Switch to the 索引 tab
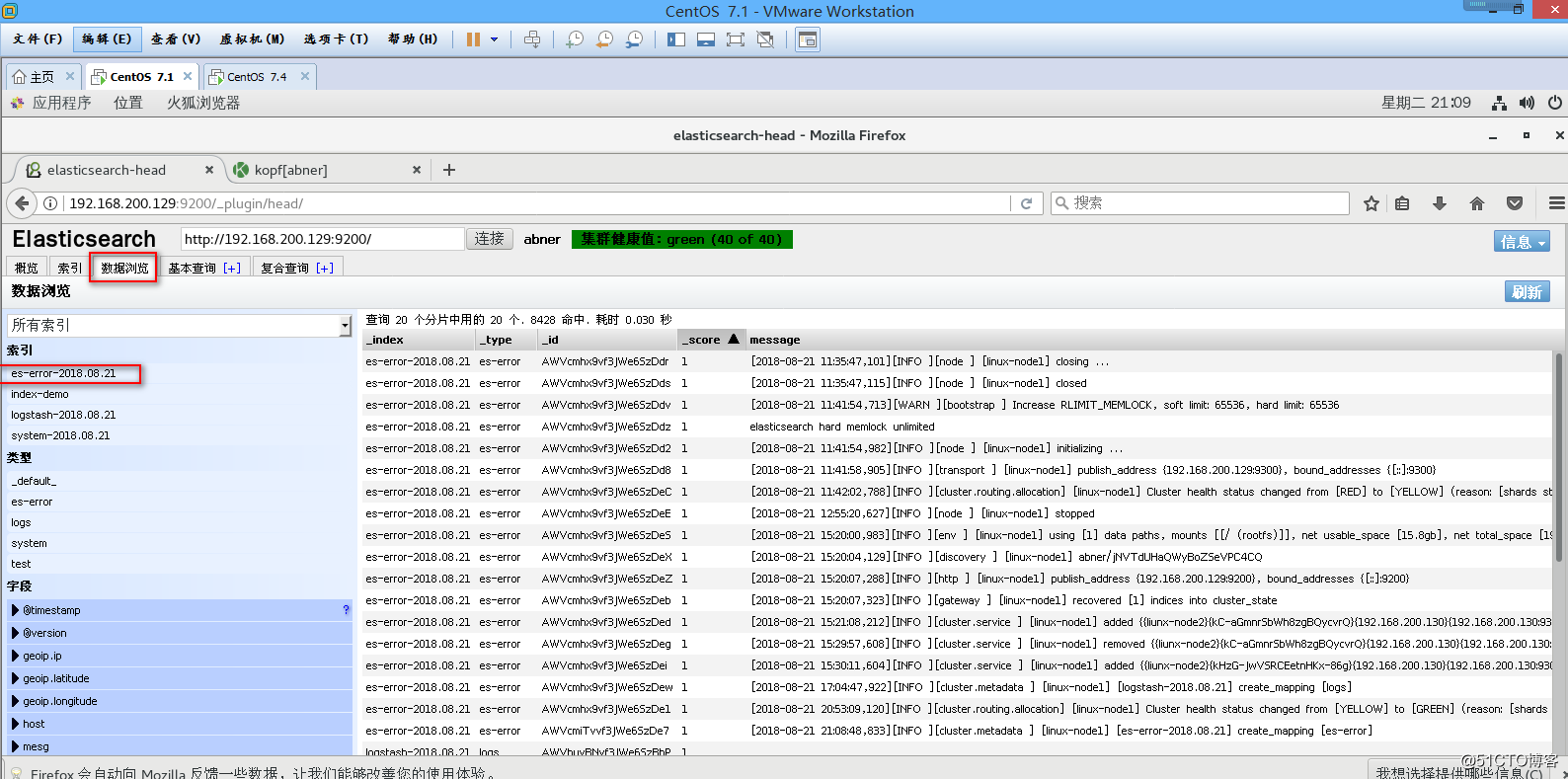 pos(69,268)
